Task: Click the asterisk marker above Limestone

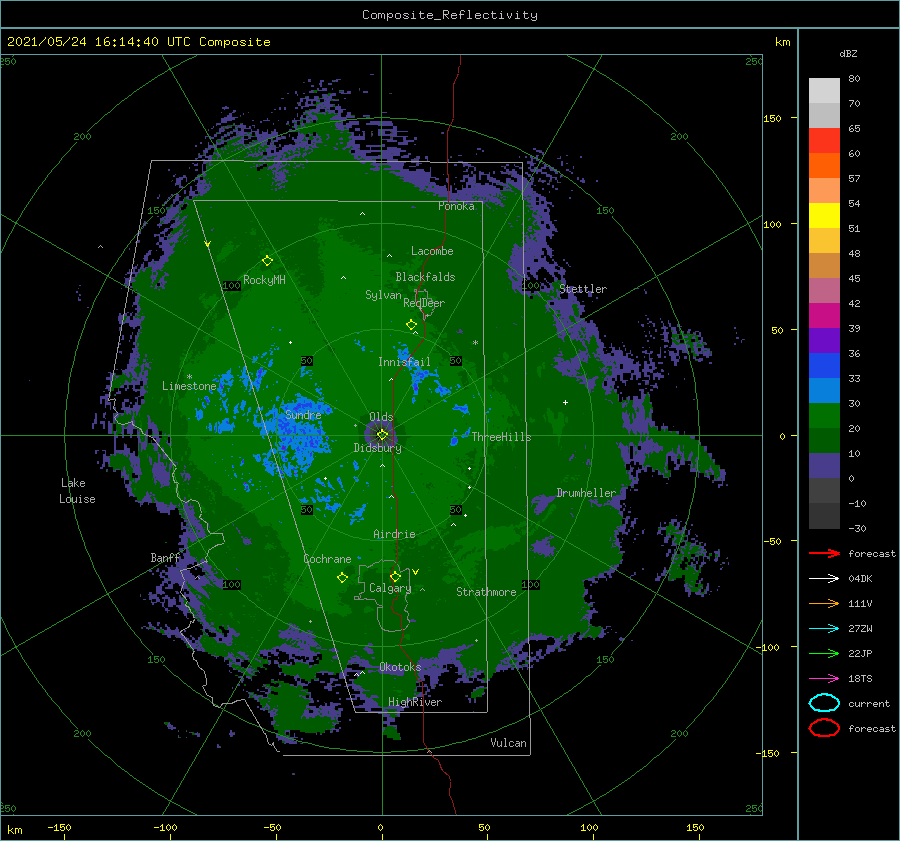Action: pyautogui.click(x=189, y=377)
